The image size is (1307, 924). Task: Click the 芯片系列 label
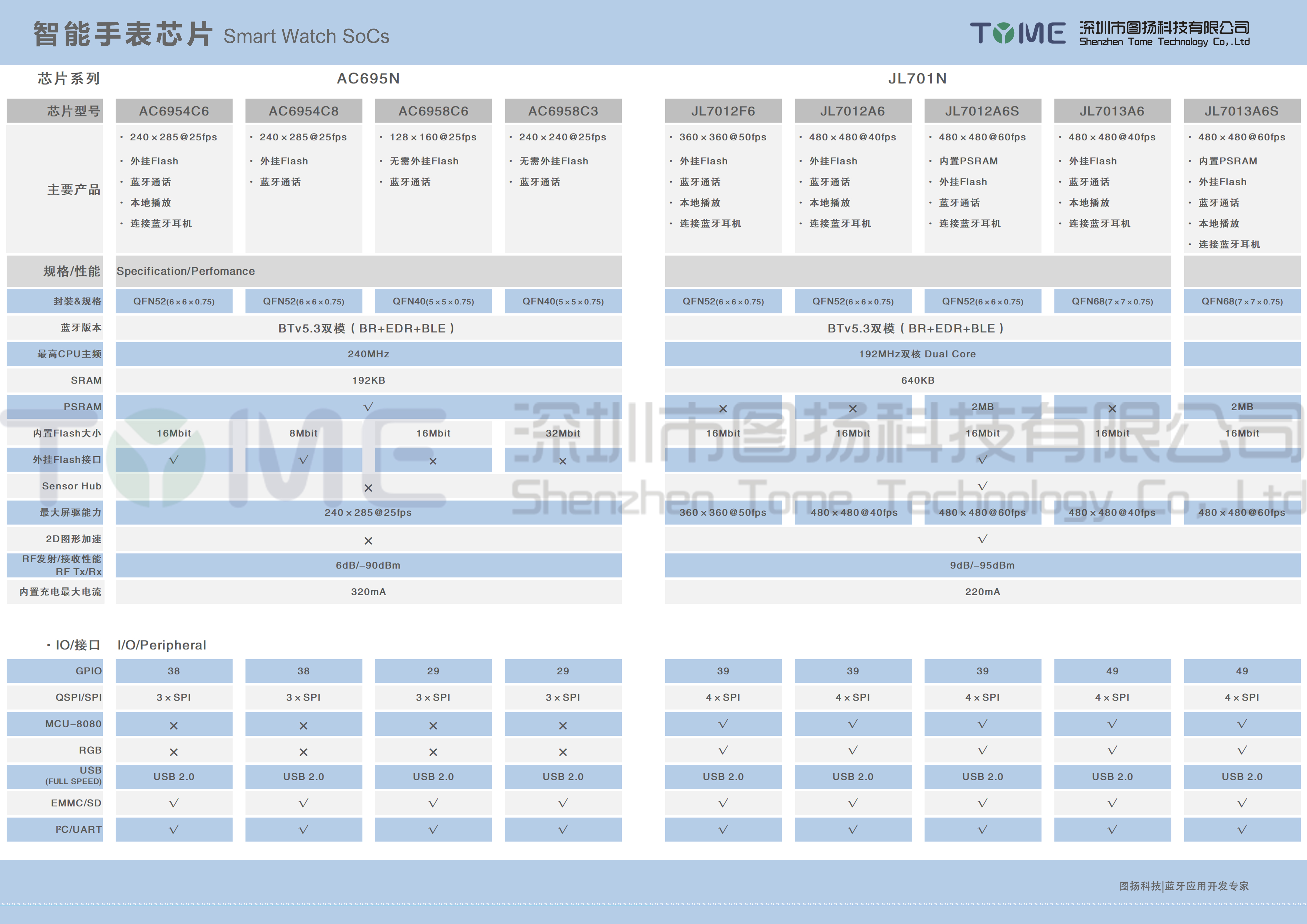(69, 78)
